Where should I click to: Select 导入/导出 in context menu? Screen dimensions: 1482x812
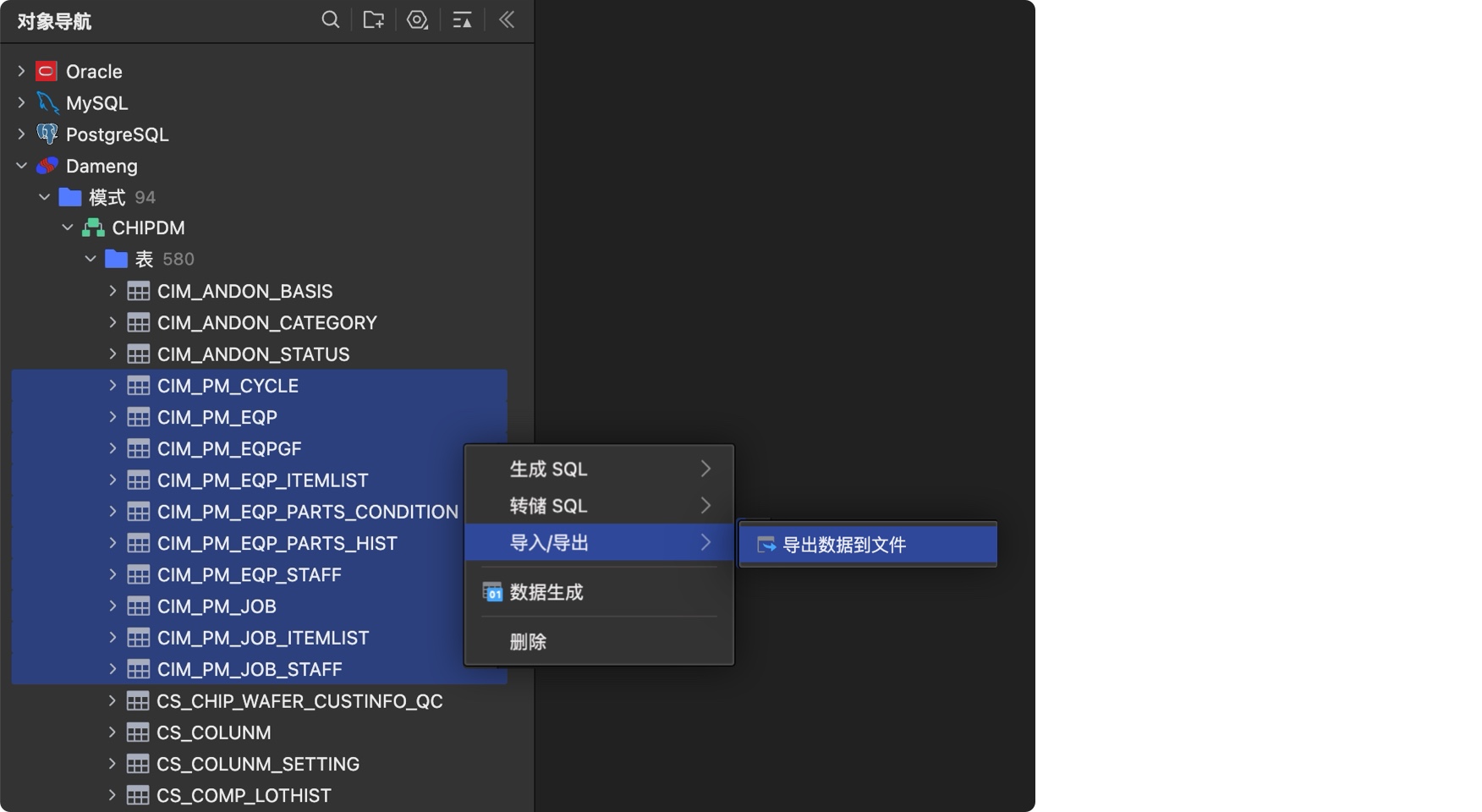pyautogui.click(x=599, y=542)
